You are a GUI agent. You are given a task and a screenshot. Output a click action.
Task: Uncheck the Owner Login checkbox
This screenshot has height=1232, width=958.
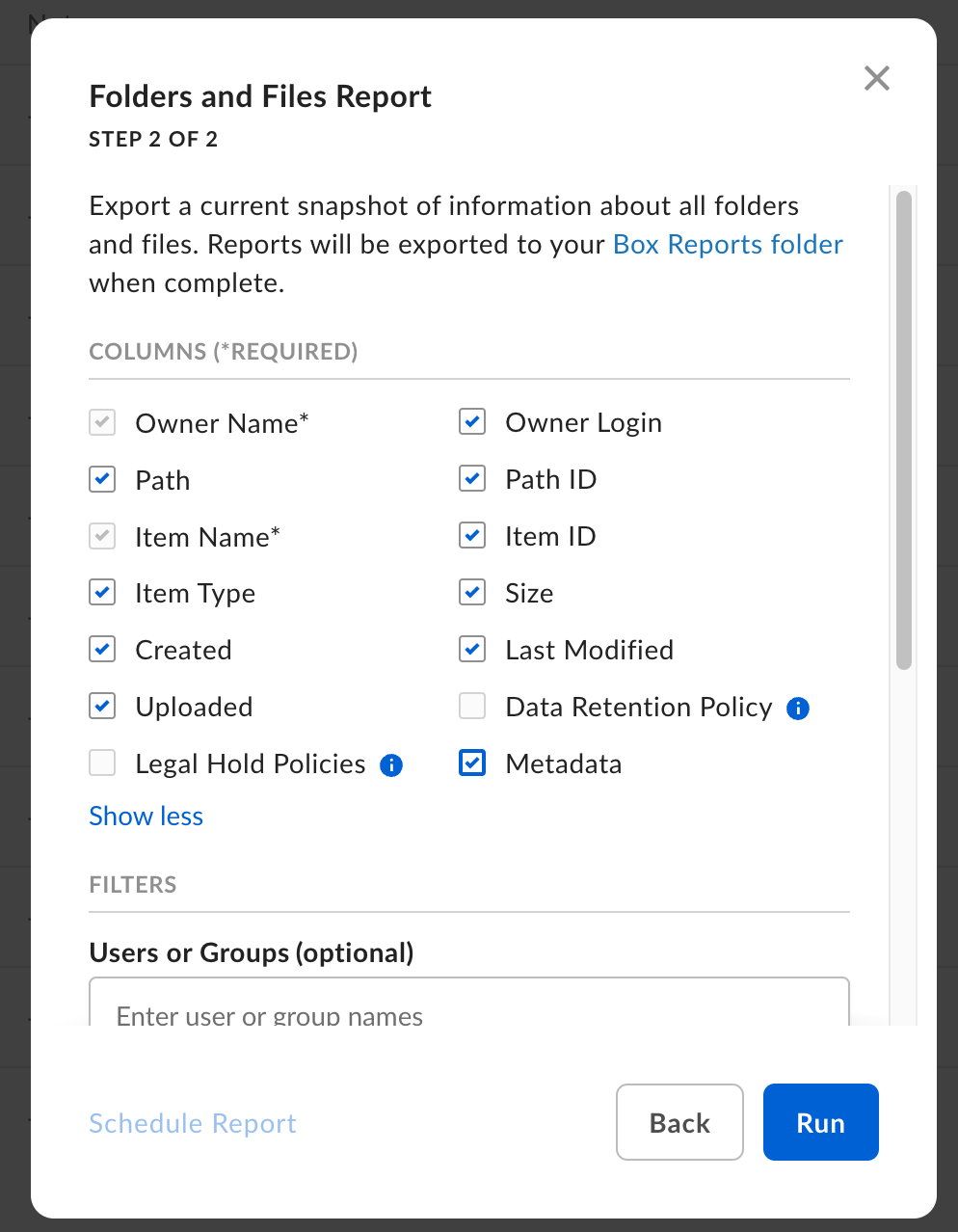point(472,422)
